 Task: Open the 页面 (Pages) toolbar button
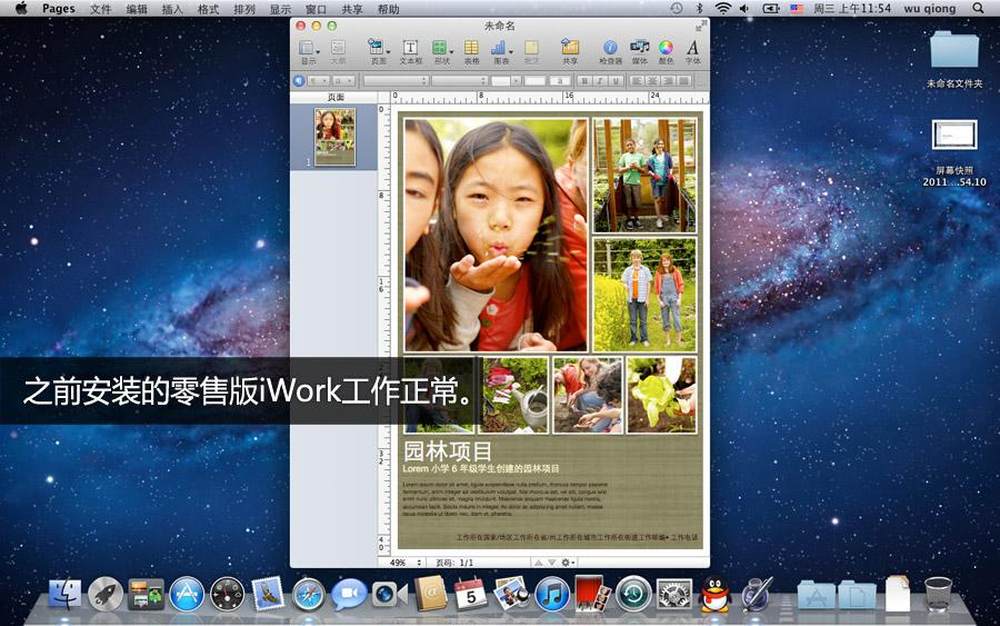[x=378, y=52]
